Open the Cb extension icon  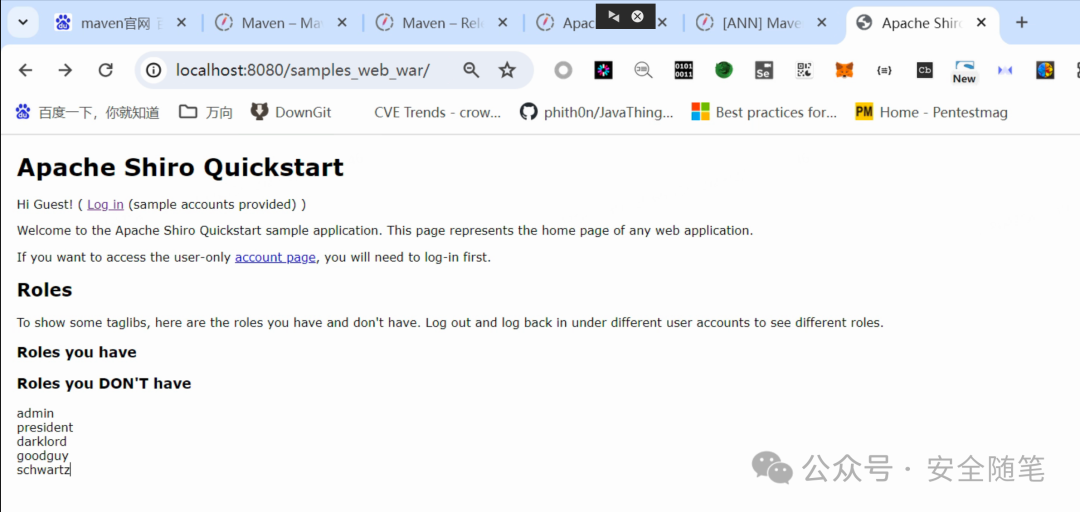coord(924,70)
